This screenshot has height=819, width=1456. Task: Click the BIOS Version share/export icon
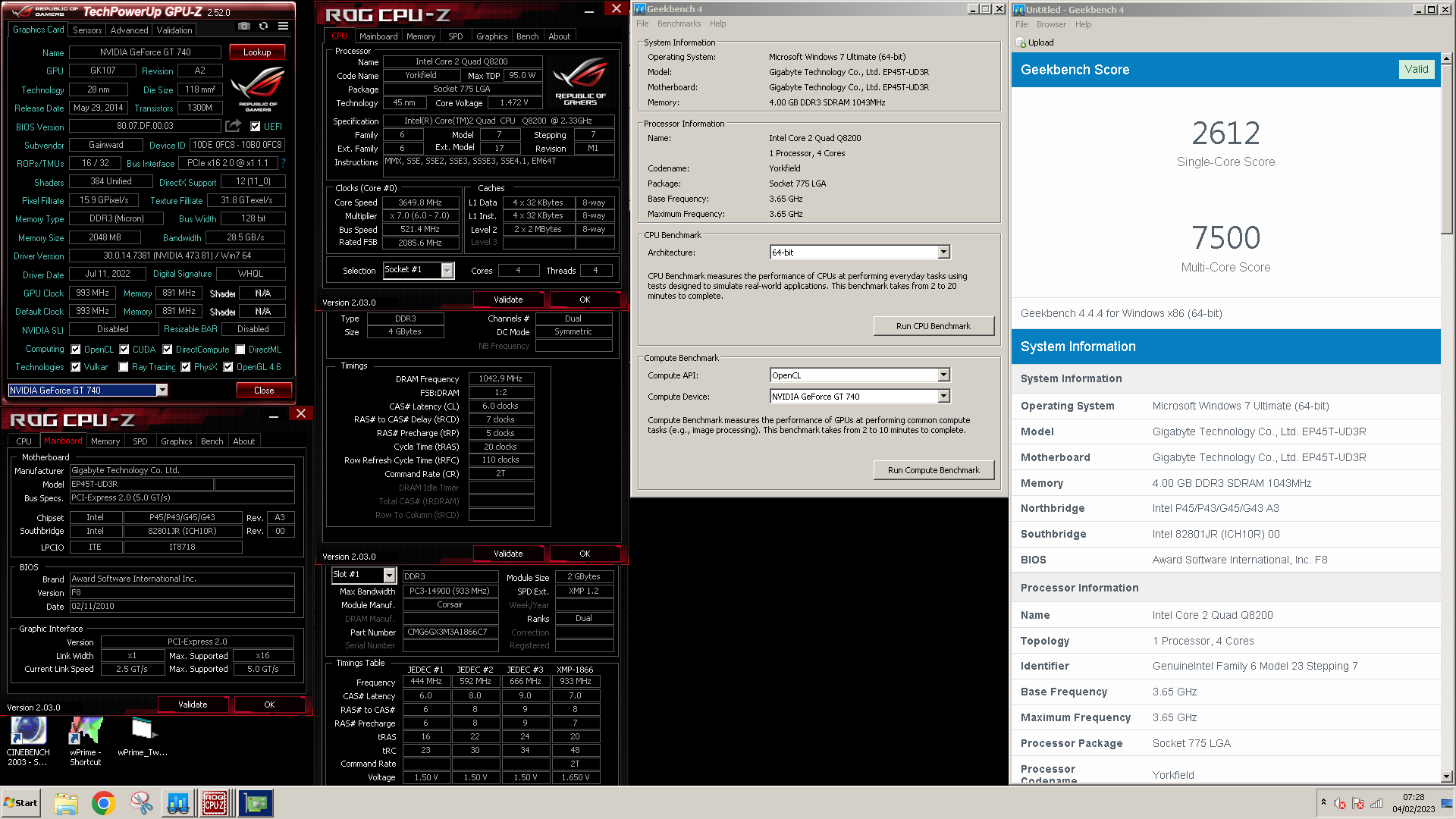pos(234,126)
